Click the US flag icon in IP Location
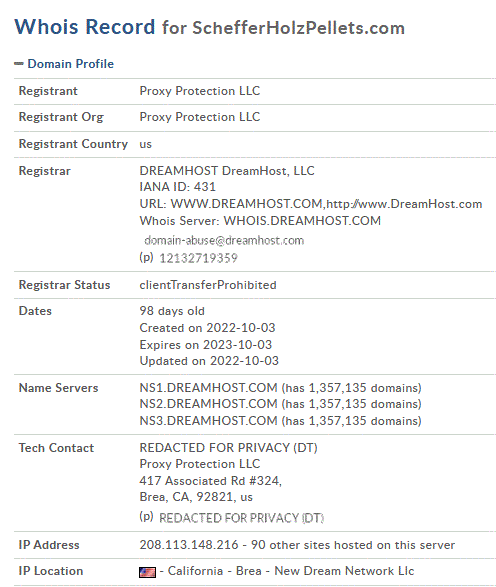 pyautogui.click(x=147, y=572)
